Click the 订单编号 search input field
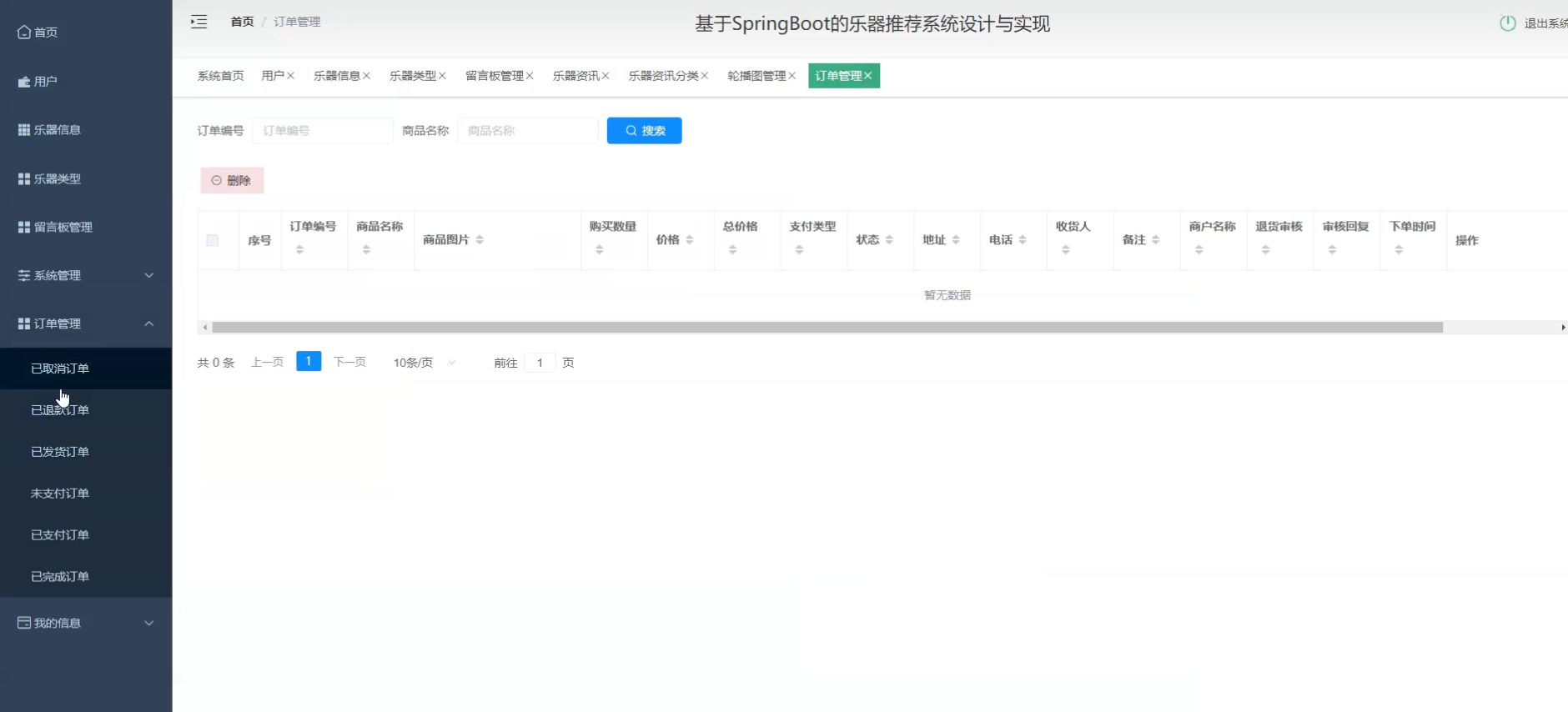1568x712 pixels. pos(323,131)
